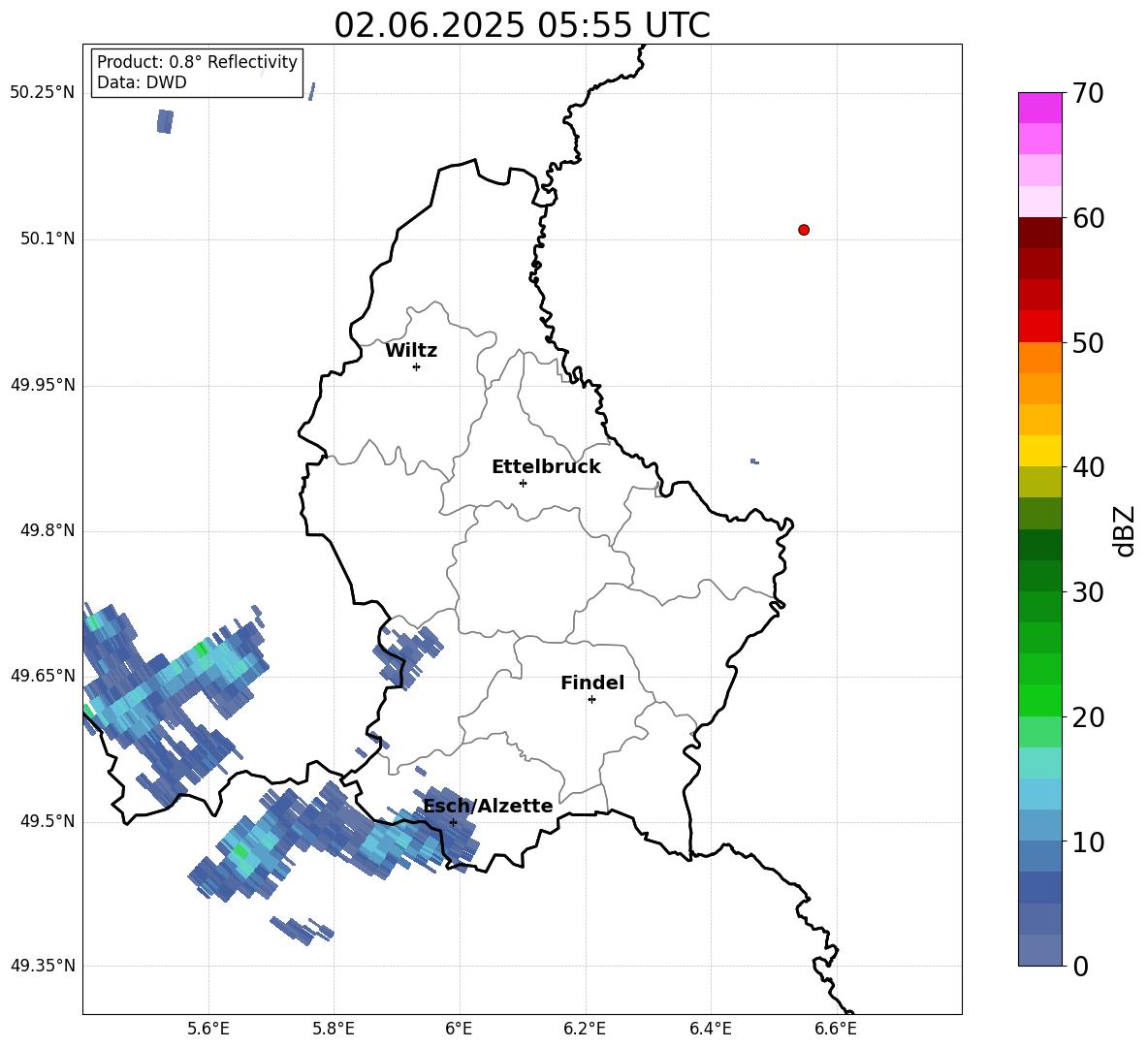This screenshot has height=1048, width=1148.
Task: Click the Data: DWD text
Action: click(x=142, y=82)
